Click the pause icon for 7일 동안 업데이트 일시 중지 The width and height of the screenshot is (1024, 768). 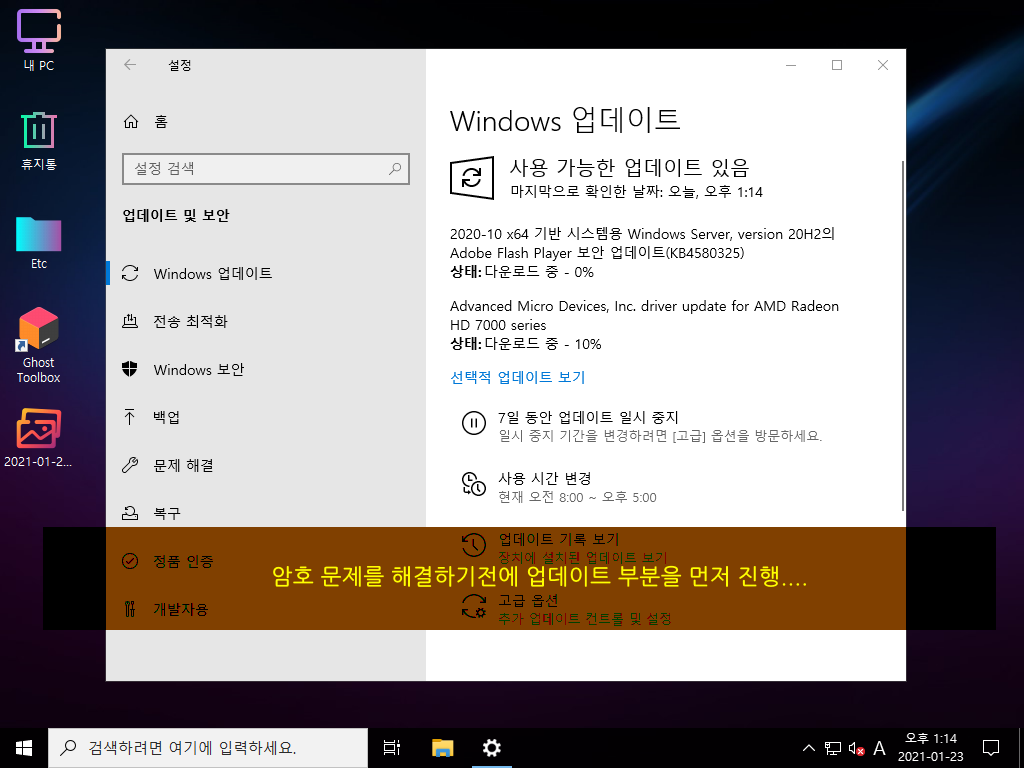click(x=473, y=423)
